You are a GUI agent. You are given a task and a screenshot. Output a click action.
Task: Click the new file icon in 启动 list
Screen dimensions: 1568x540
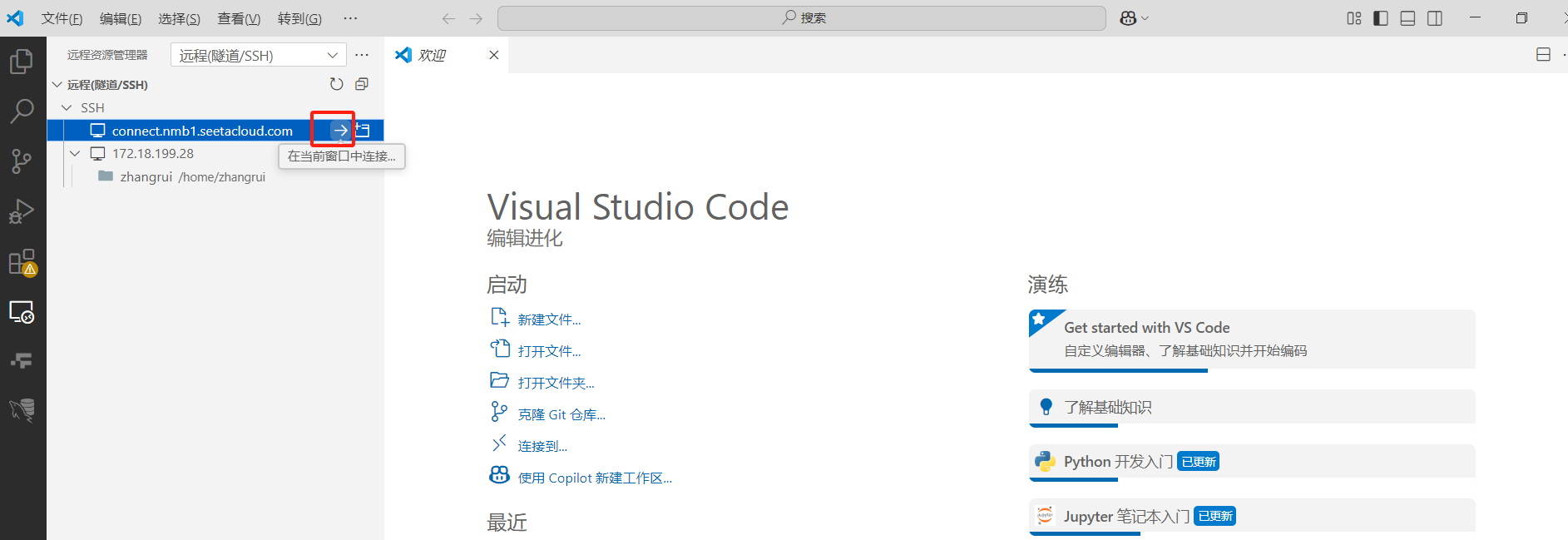point(499,317)
